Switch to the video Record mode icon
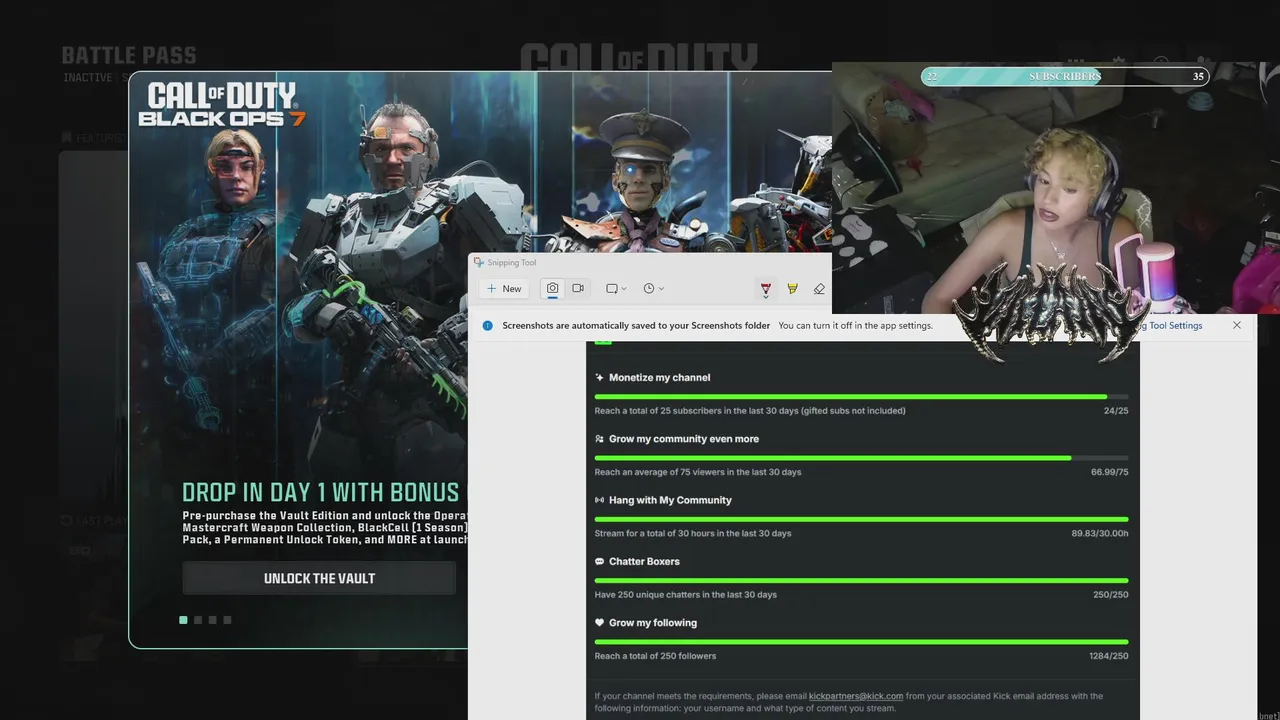The width and height of the screenshot is (1280, 720). point(578,289)
